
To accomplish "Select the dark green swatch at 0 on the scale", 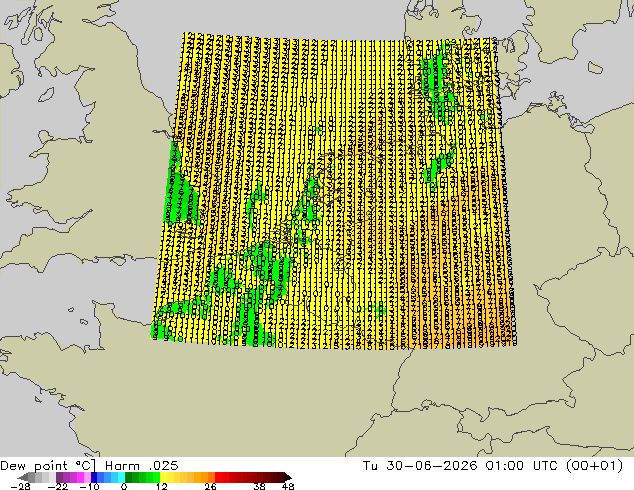I will point(129,477).
